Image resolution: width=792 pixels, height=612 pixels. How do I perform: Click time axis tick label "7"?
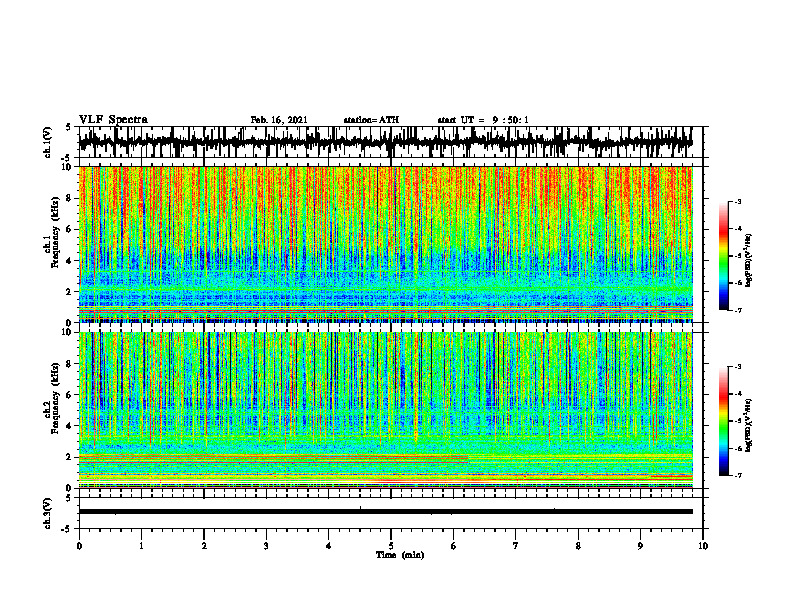coord(516,546)
